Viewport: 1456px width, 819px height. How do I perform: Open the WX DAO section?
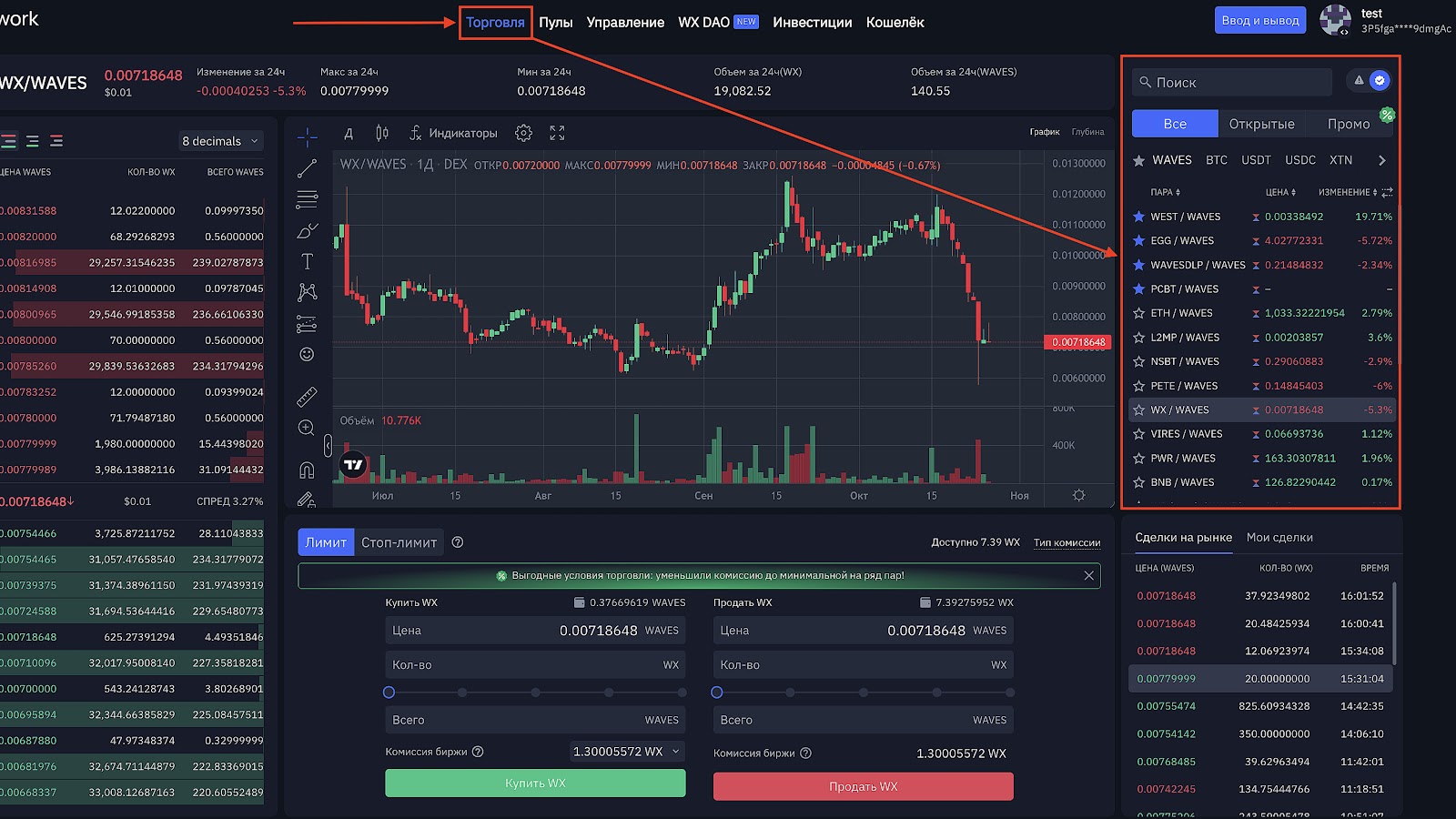point(718,22)
